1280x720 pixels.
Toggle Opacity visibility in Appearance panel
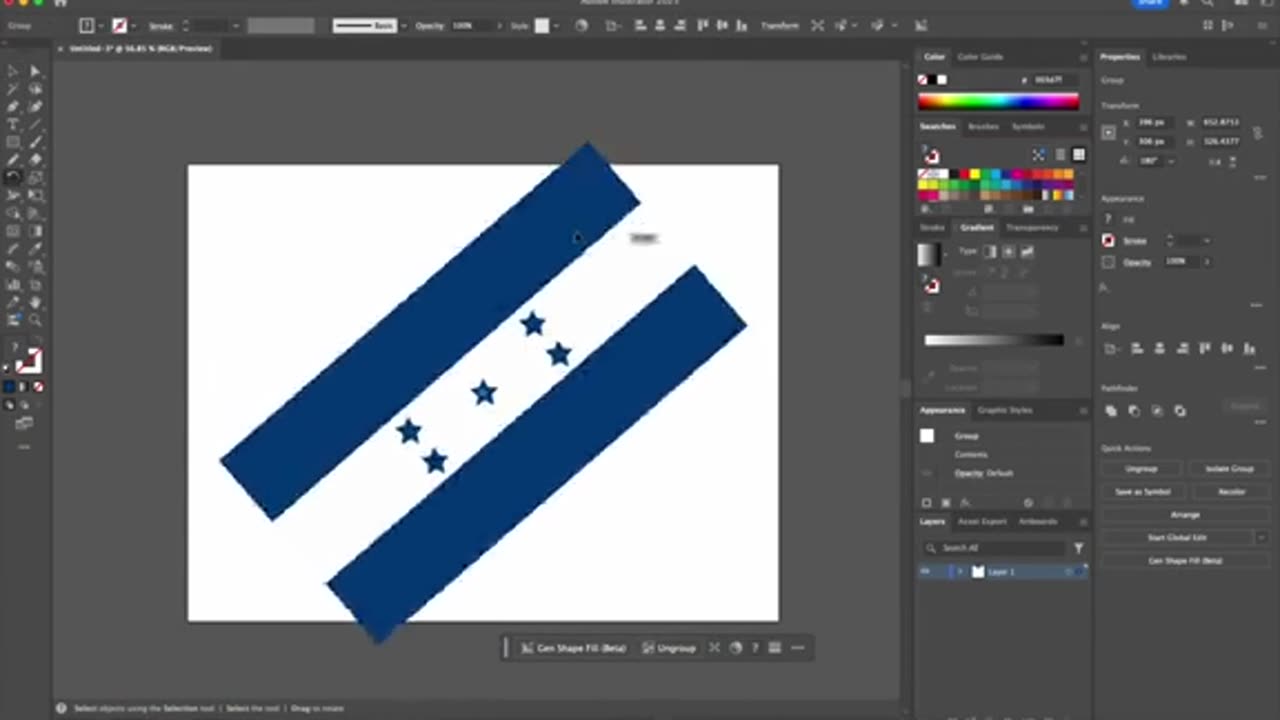coord(927,473)
